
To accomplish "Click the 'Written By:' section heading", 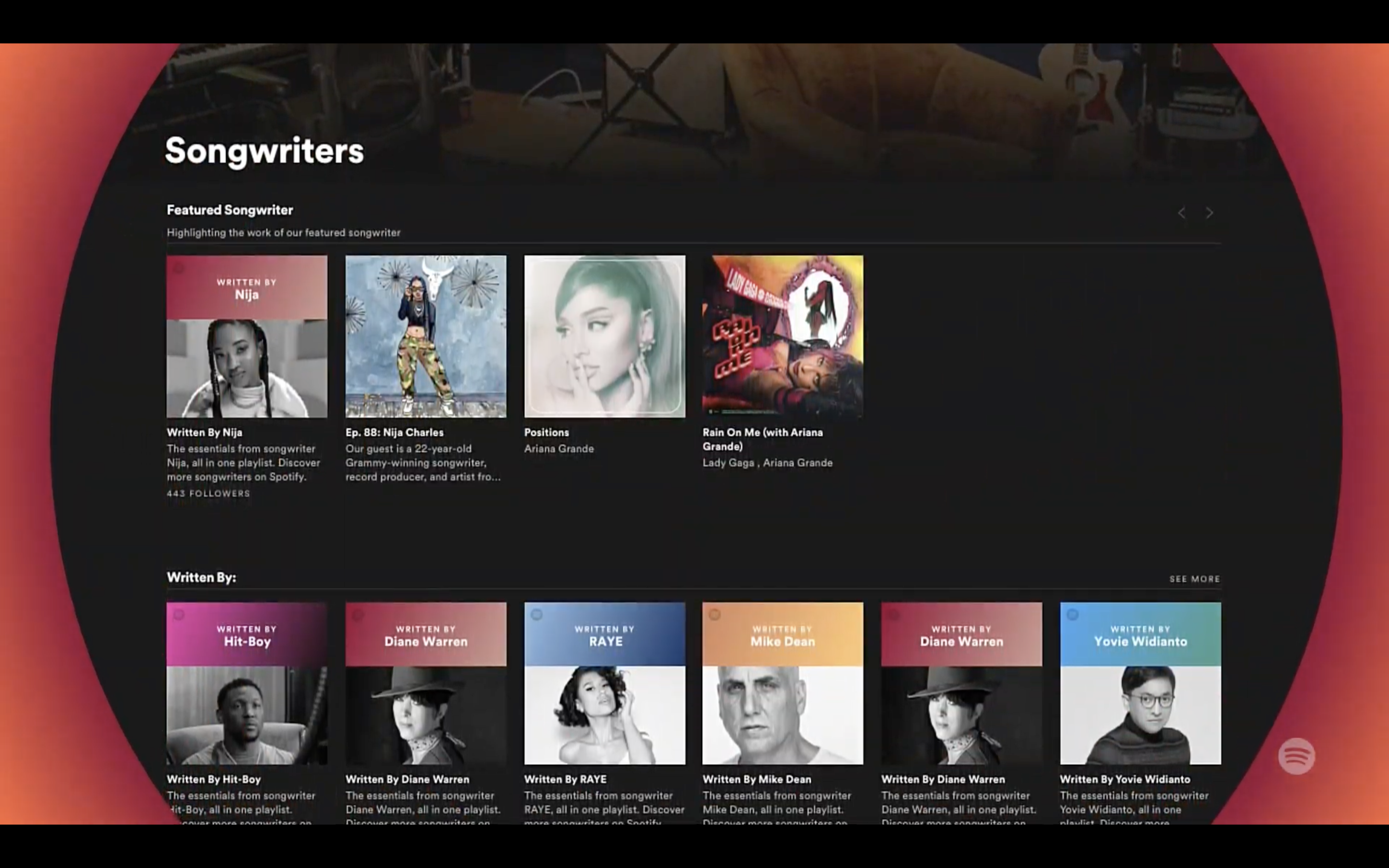I will 202,578.
